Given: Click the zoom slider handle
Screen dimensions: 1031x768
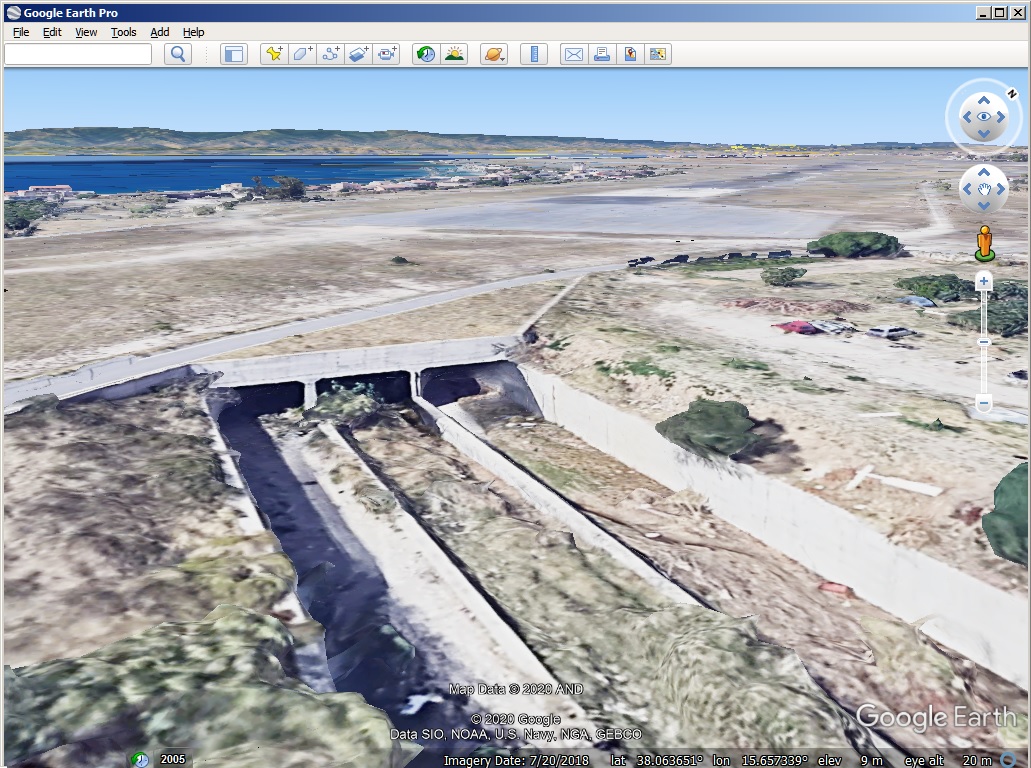Looking at the screenshot, I should pyautogui.click(x=984, y=342).
